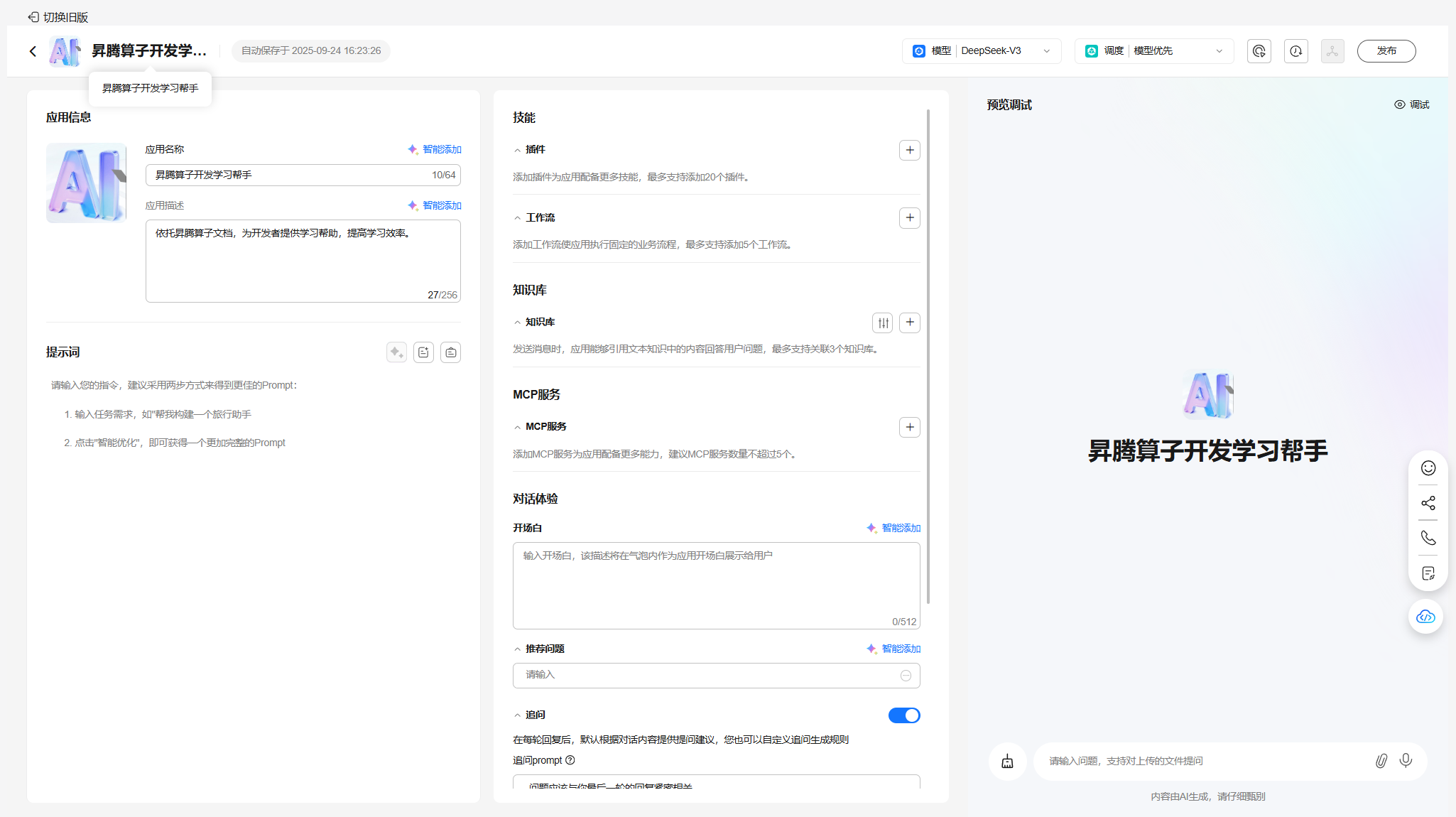Click the refresh debug icon in header

click(1259, 51)
